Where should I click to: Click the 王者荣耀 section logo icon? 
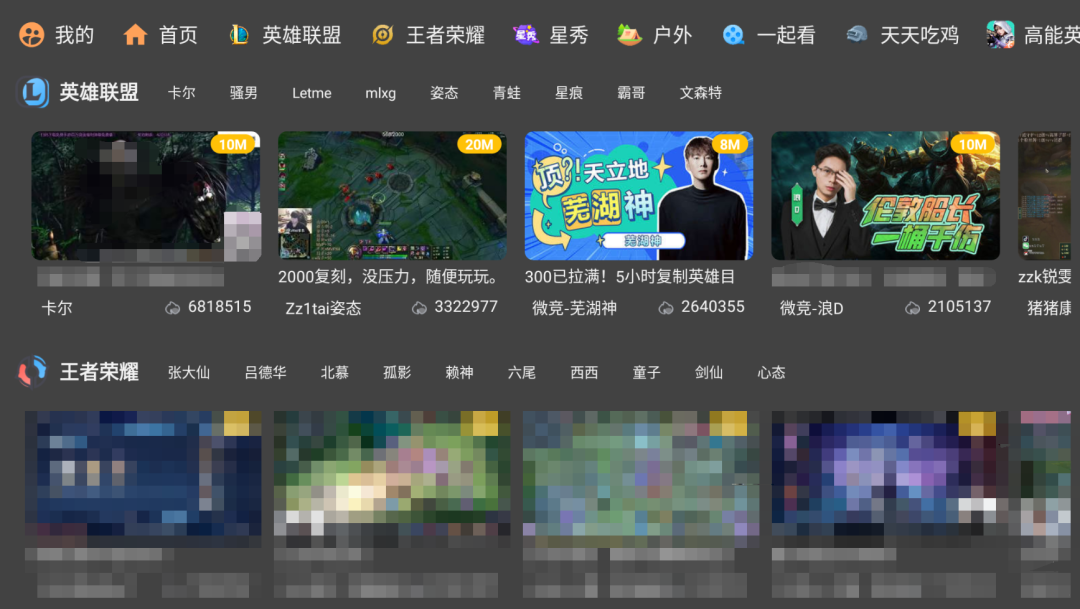pyautogui.click(x=32, y=372)
